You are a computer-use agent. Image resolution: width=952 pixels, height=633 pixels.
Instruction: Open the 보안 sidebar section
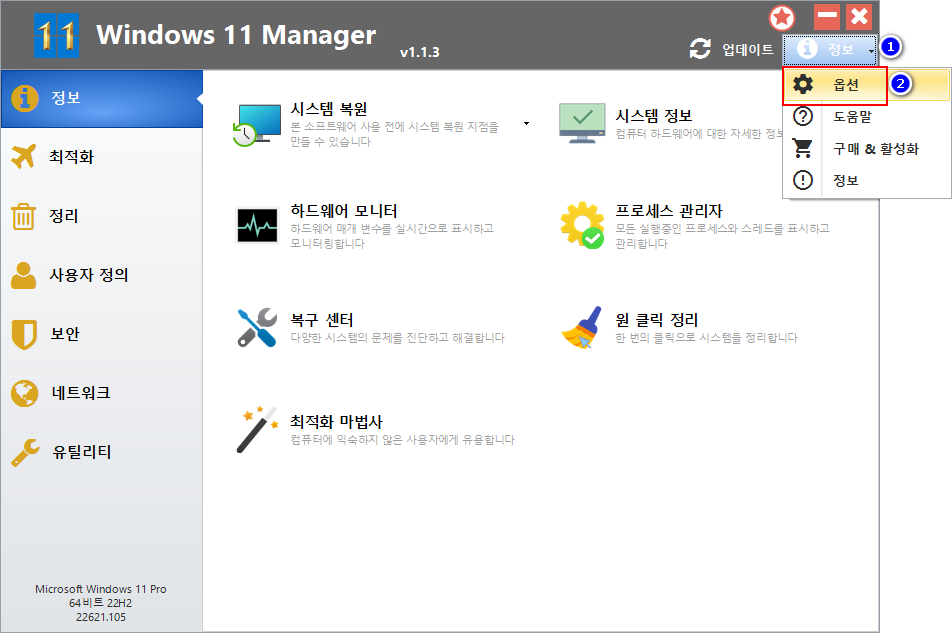click(x=101, y=334)
